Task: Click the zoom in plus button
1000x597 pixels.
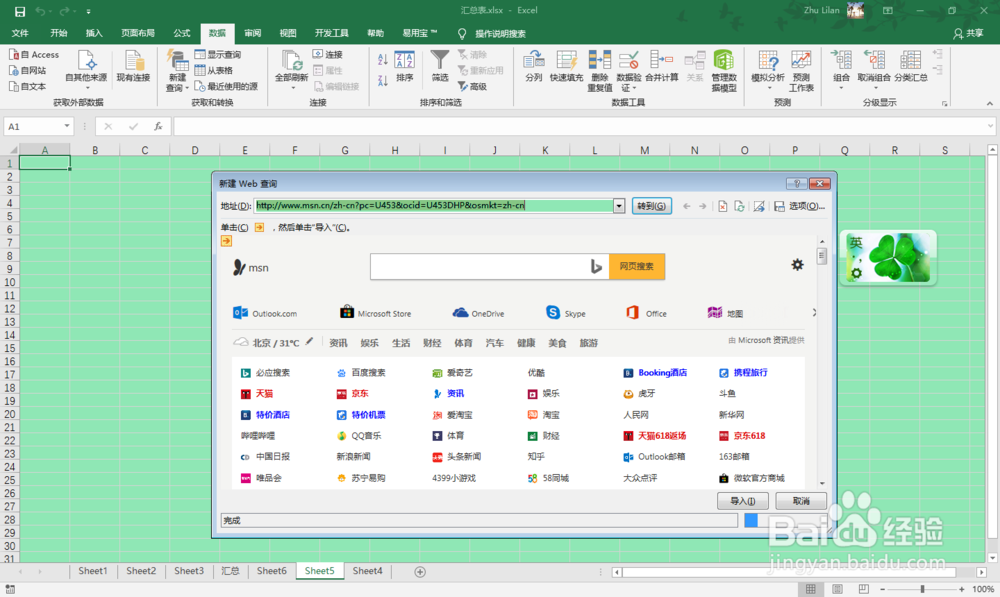Action: 962,589
